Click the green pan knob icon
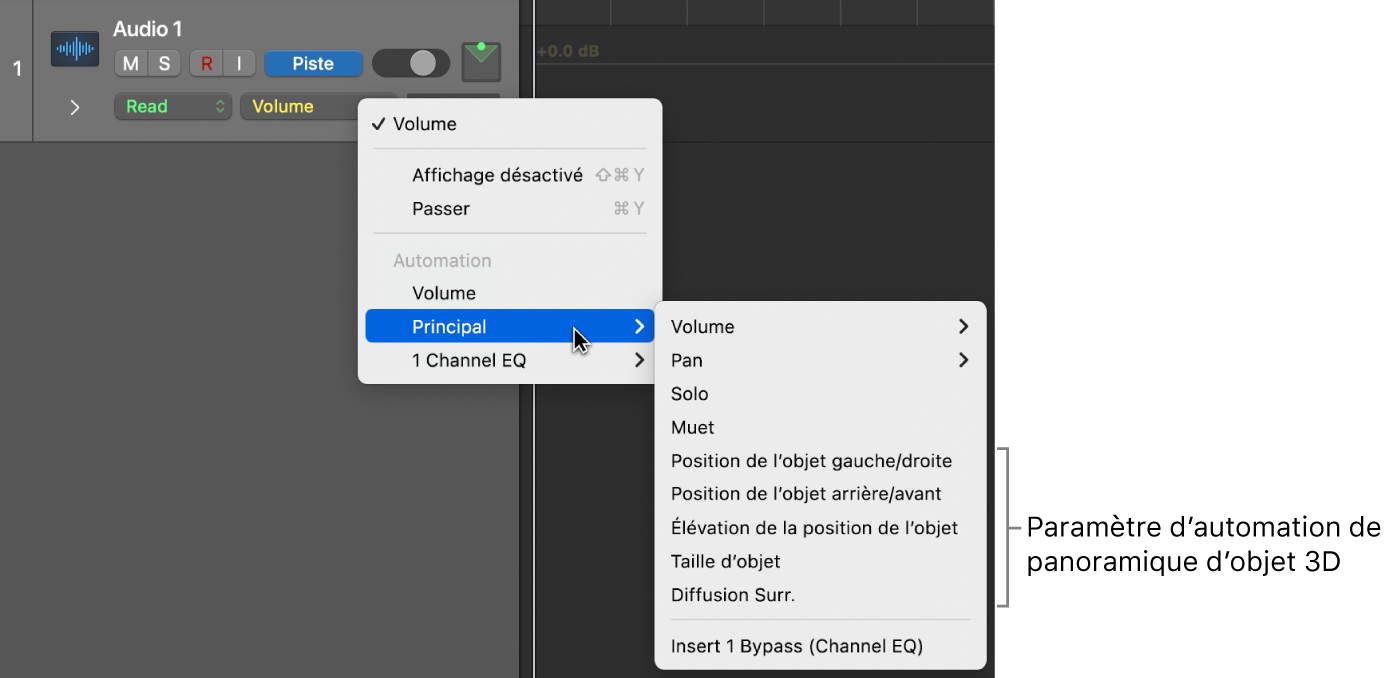The height and width of the screenshot is (678, 1389). [x=481, y=61]
